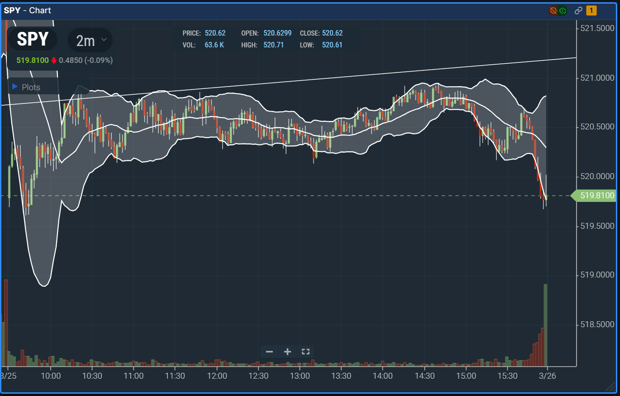Click the 521.0000 price axis label
This screenshot has width=620, height=396.
597,78
